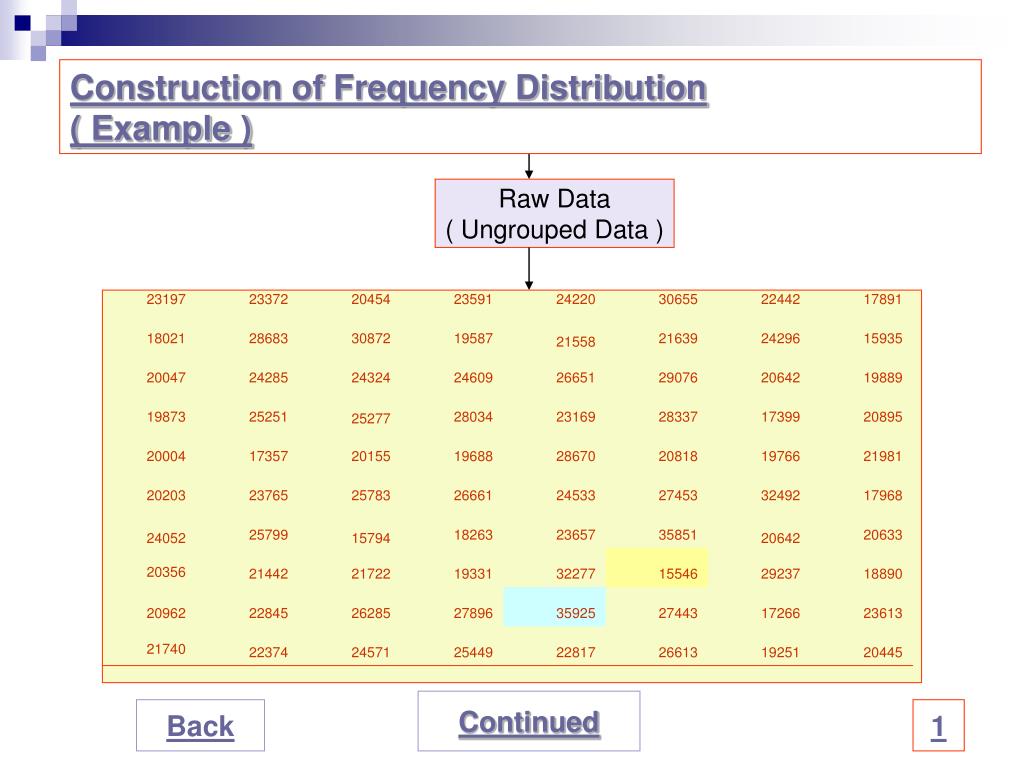
Task: Click data value 24609
Action: [473, 377]
